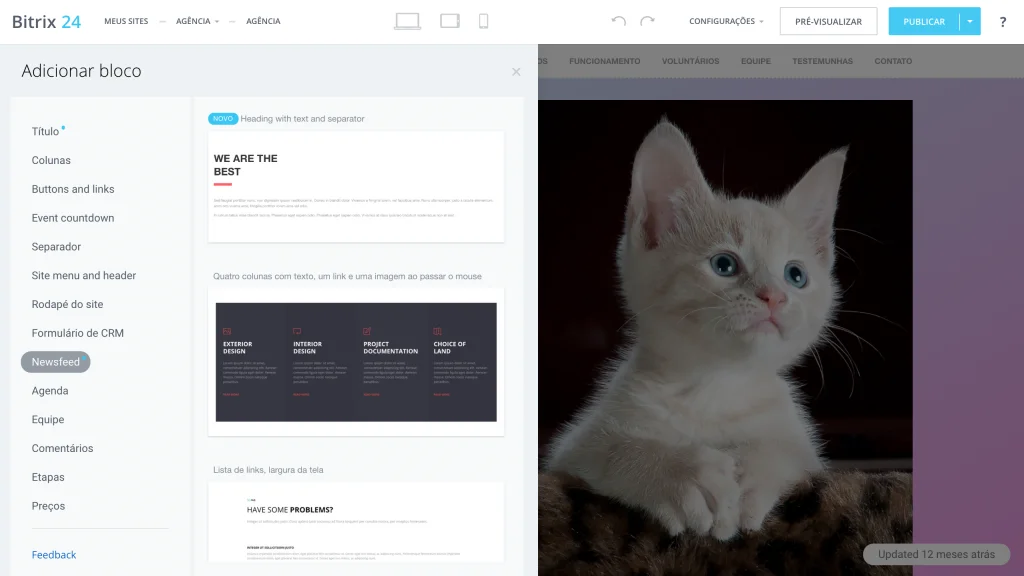1024x576 pixels.
Task: Select the Equipe block category
Action: point(48,419)
